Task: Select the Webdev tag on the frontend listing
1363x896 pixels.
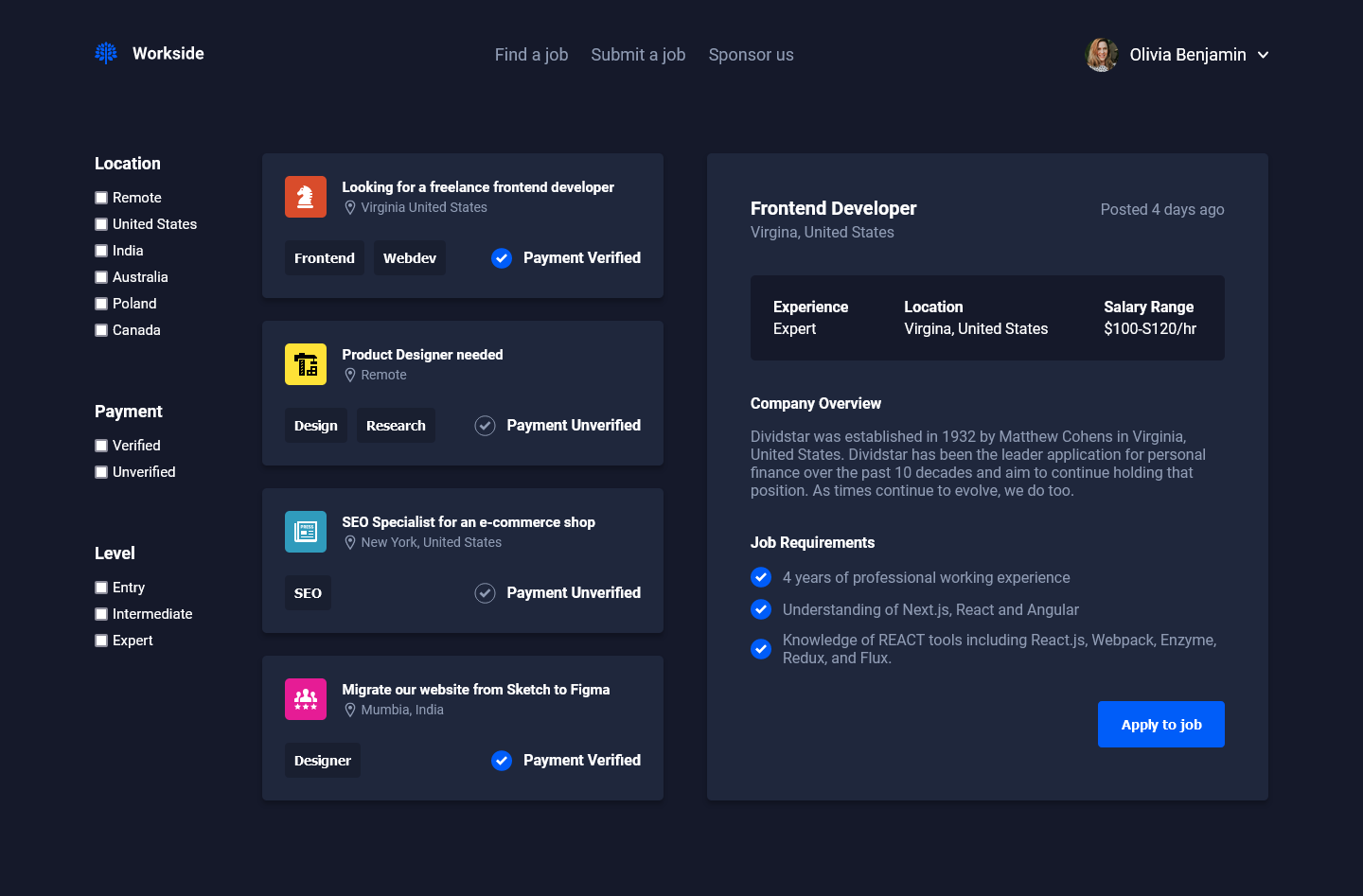Action: (409, 257)
